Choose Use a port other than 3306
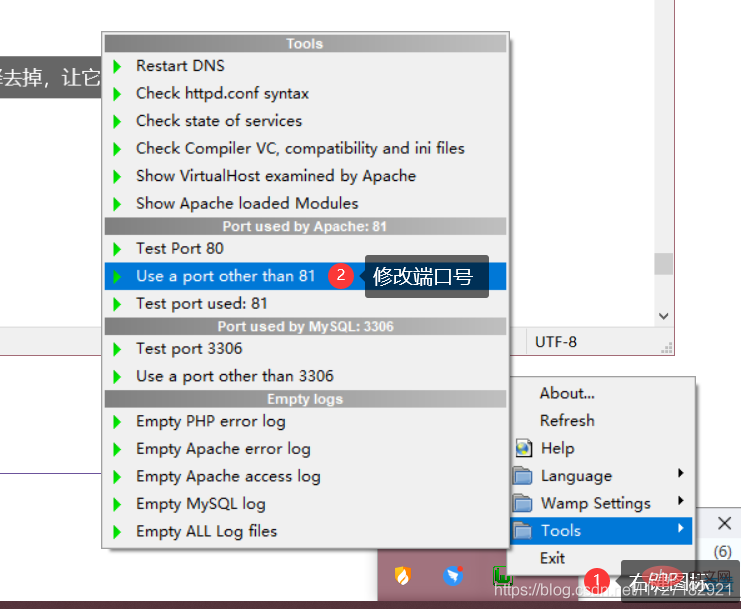Viewport: 741px width, 609px height. pos(305,376)
